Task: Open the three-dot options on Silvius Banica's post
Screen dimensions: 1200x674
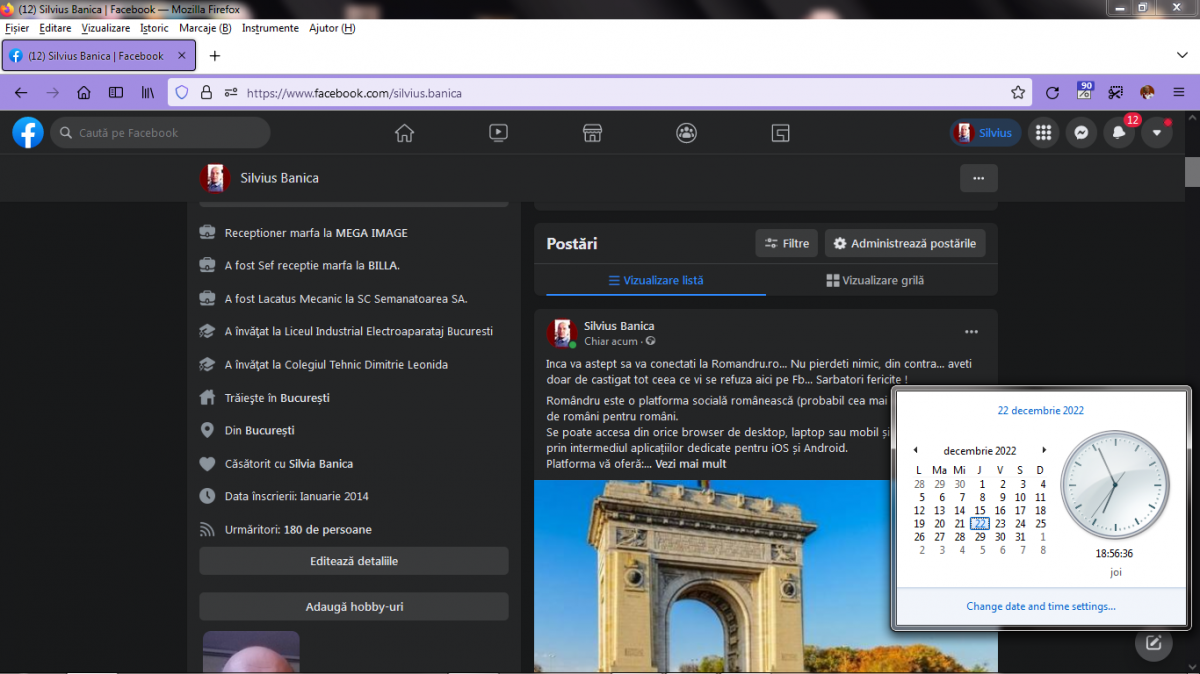Action: 971,332
